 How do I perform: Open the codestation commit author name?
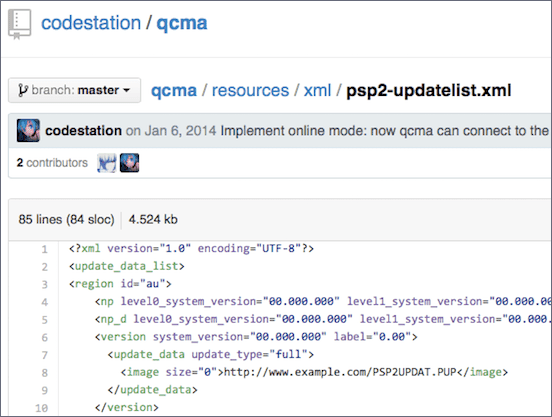pyautogui.click(x=83, y=131)
